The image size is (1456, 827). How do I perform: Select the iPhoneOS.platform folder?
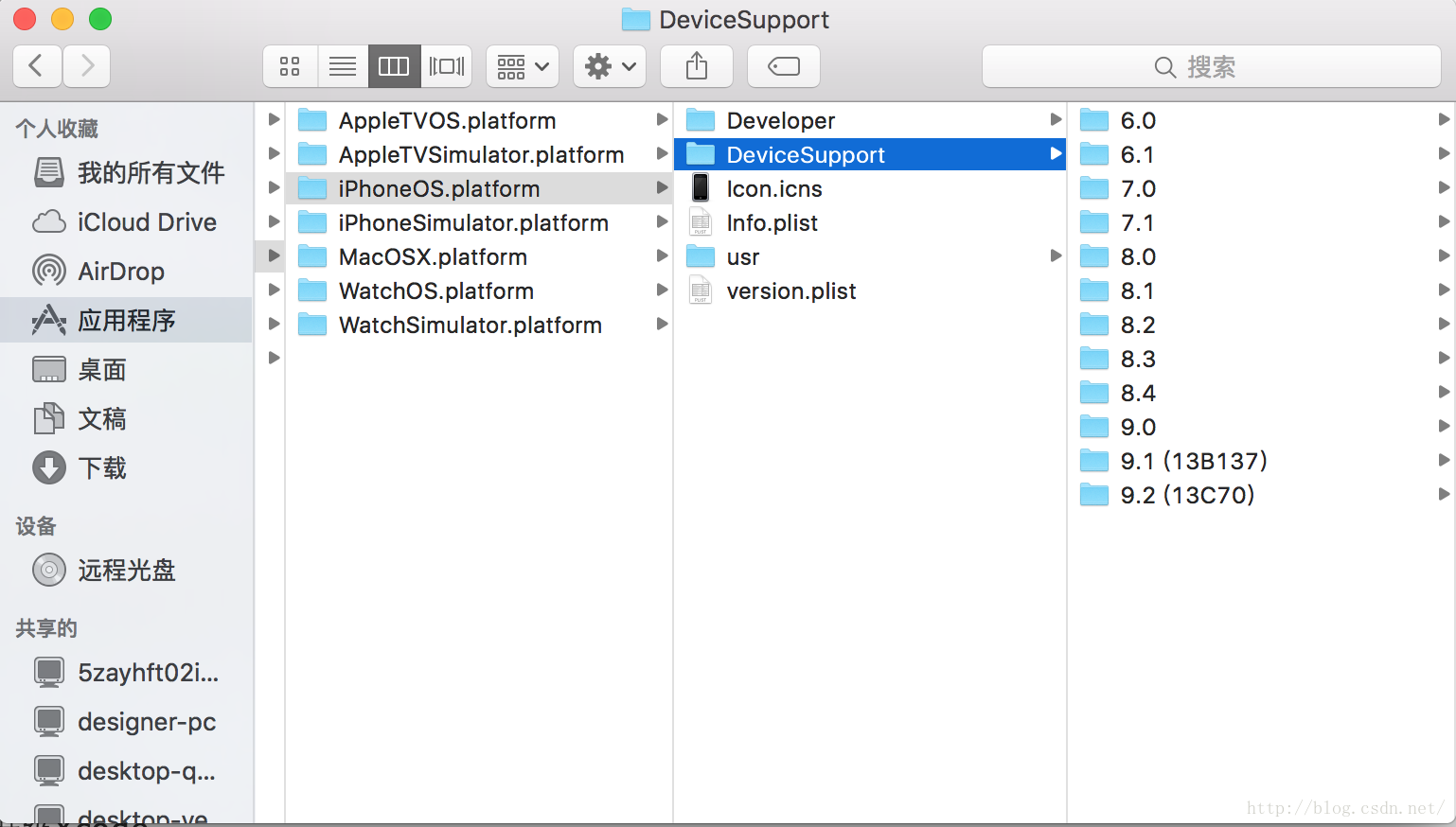[479, 188]
